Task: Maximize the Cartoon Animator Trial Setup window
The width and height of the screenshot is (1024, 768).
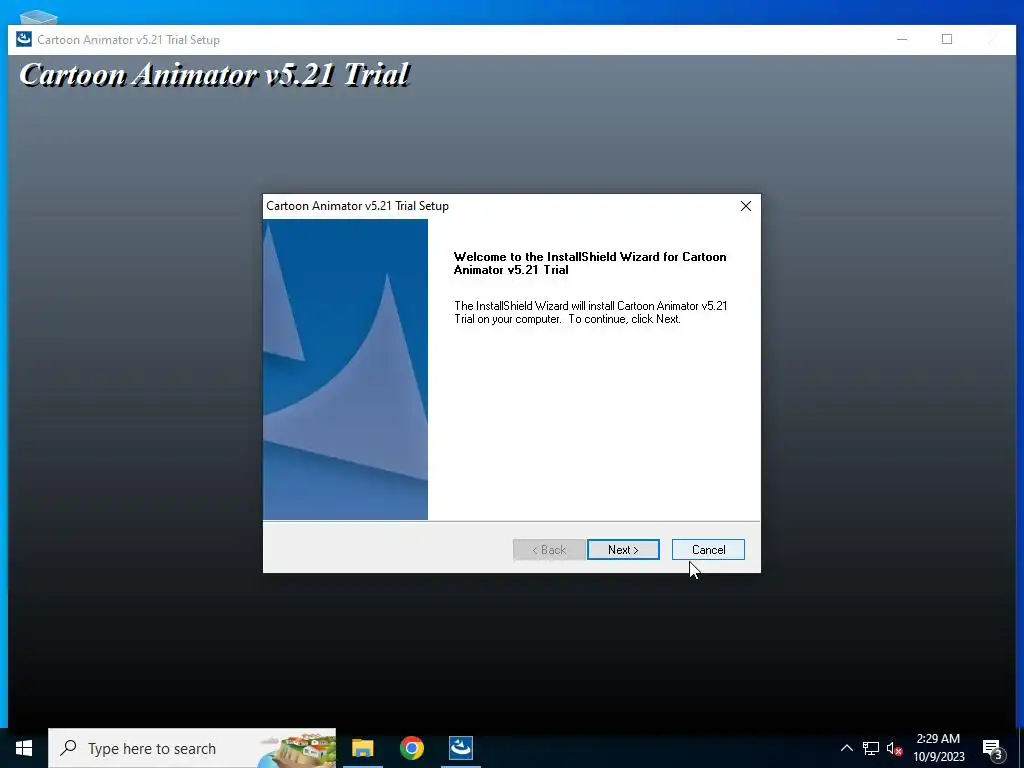Action: pos(947,40)
